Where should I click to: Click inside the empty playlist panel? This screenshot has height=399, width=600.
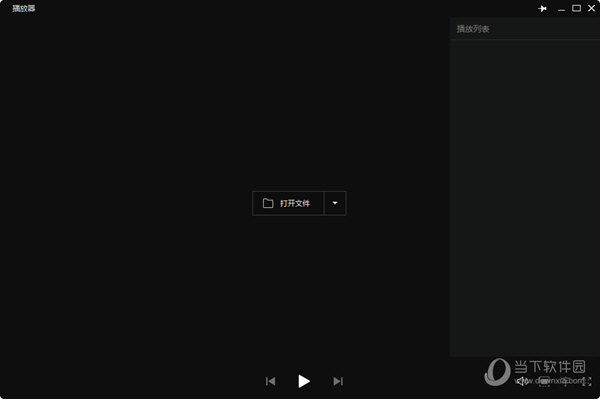pos(525,197)
